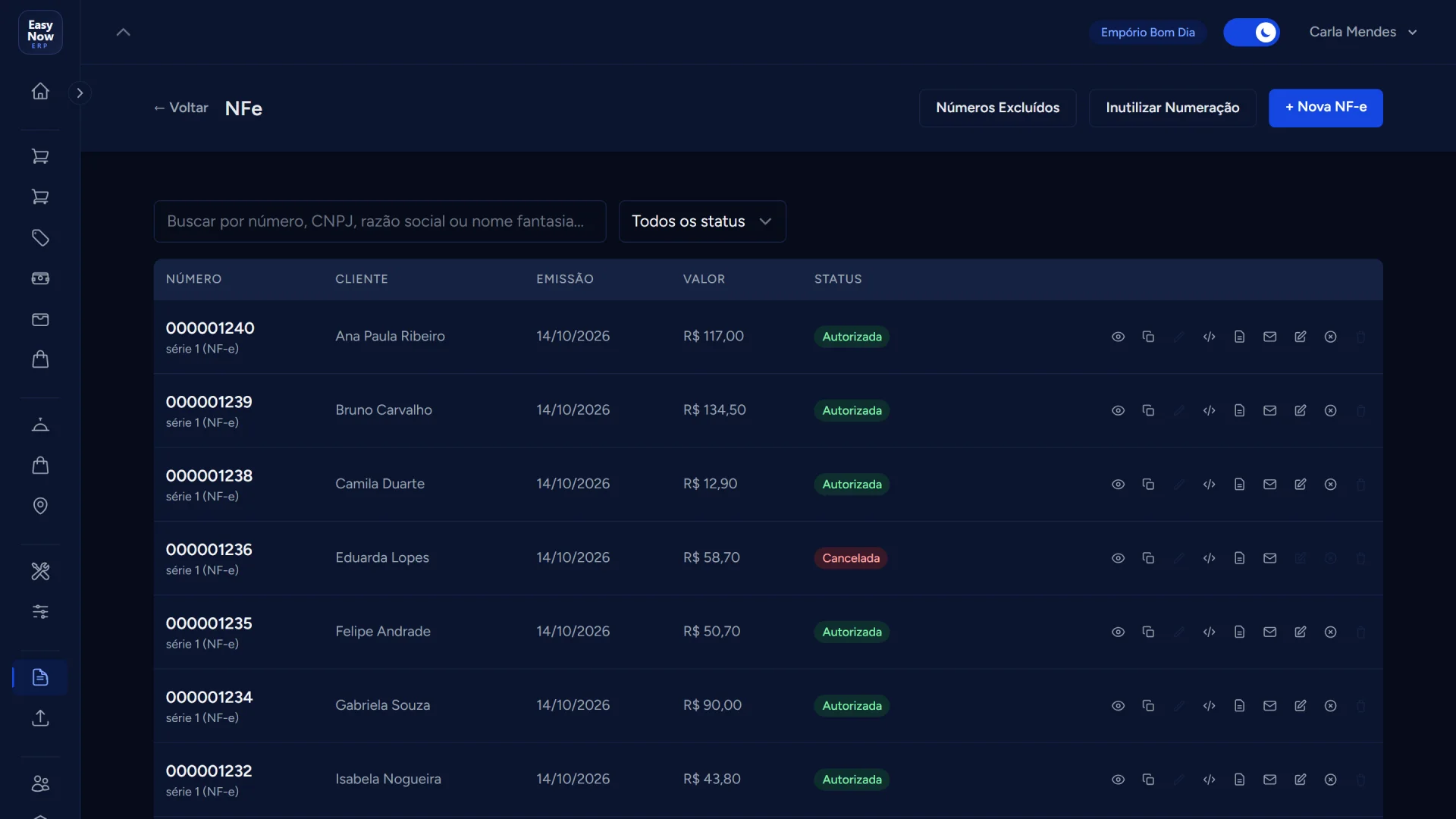Focus the invoice search input field

(380, 221)
